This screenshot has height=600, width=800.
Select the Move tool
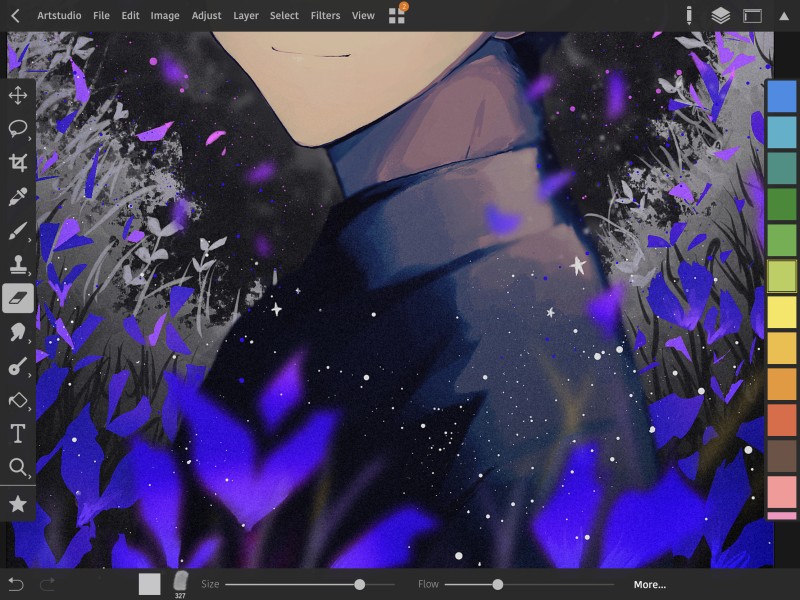pos(18,95)
